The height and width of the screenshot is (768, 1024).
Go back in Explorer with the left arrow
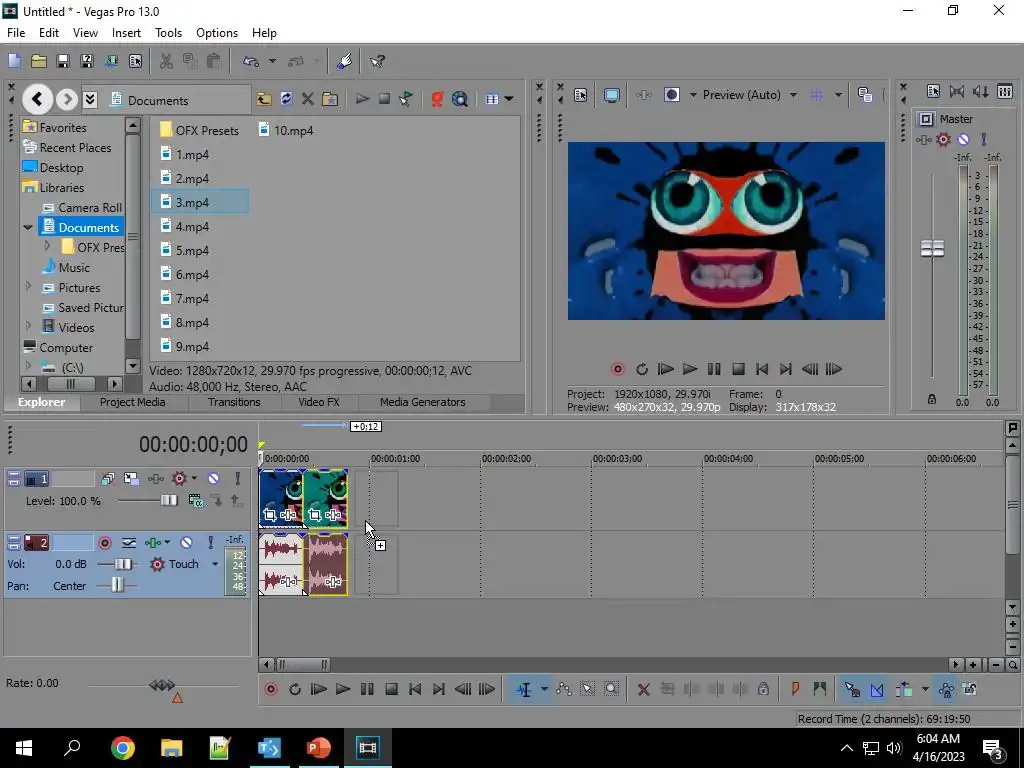coord(37,99)
